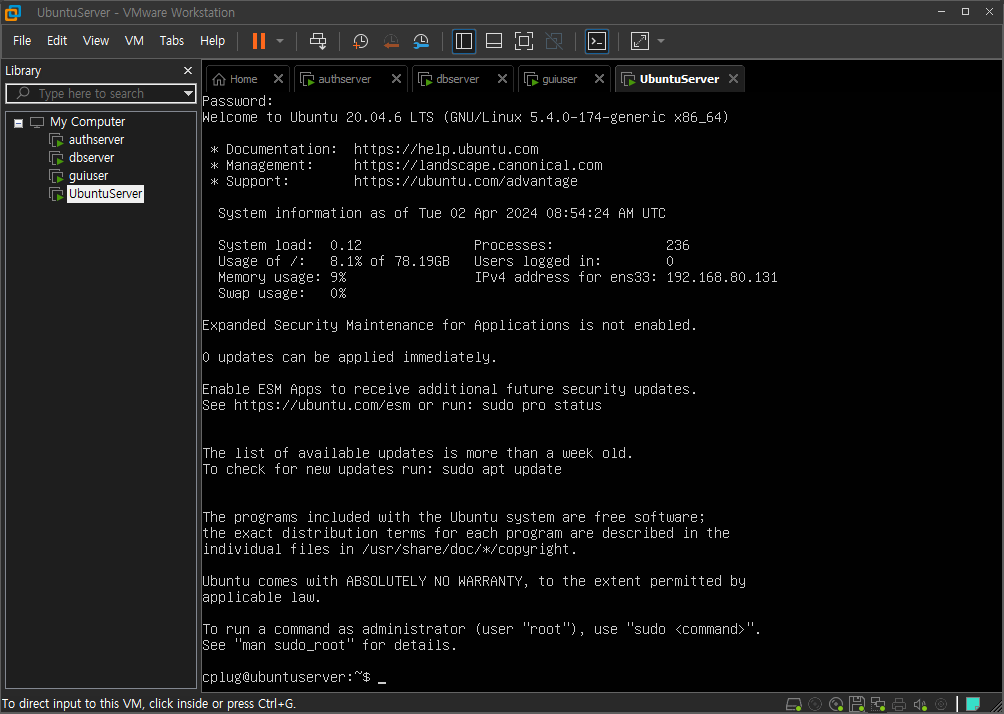Open the Edit menu
This screenshot has height=714, width=1004.
[x=57, y=40]
